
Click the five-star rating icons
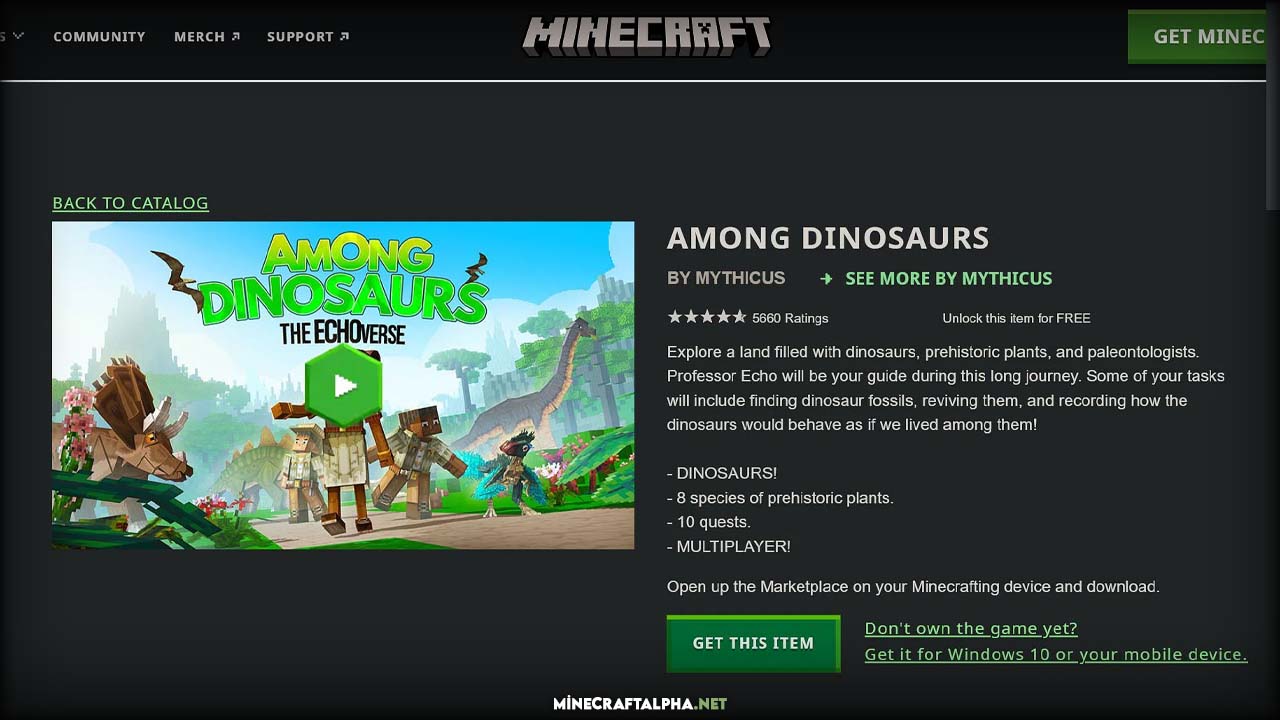707,317
